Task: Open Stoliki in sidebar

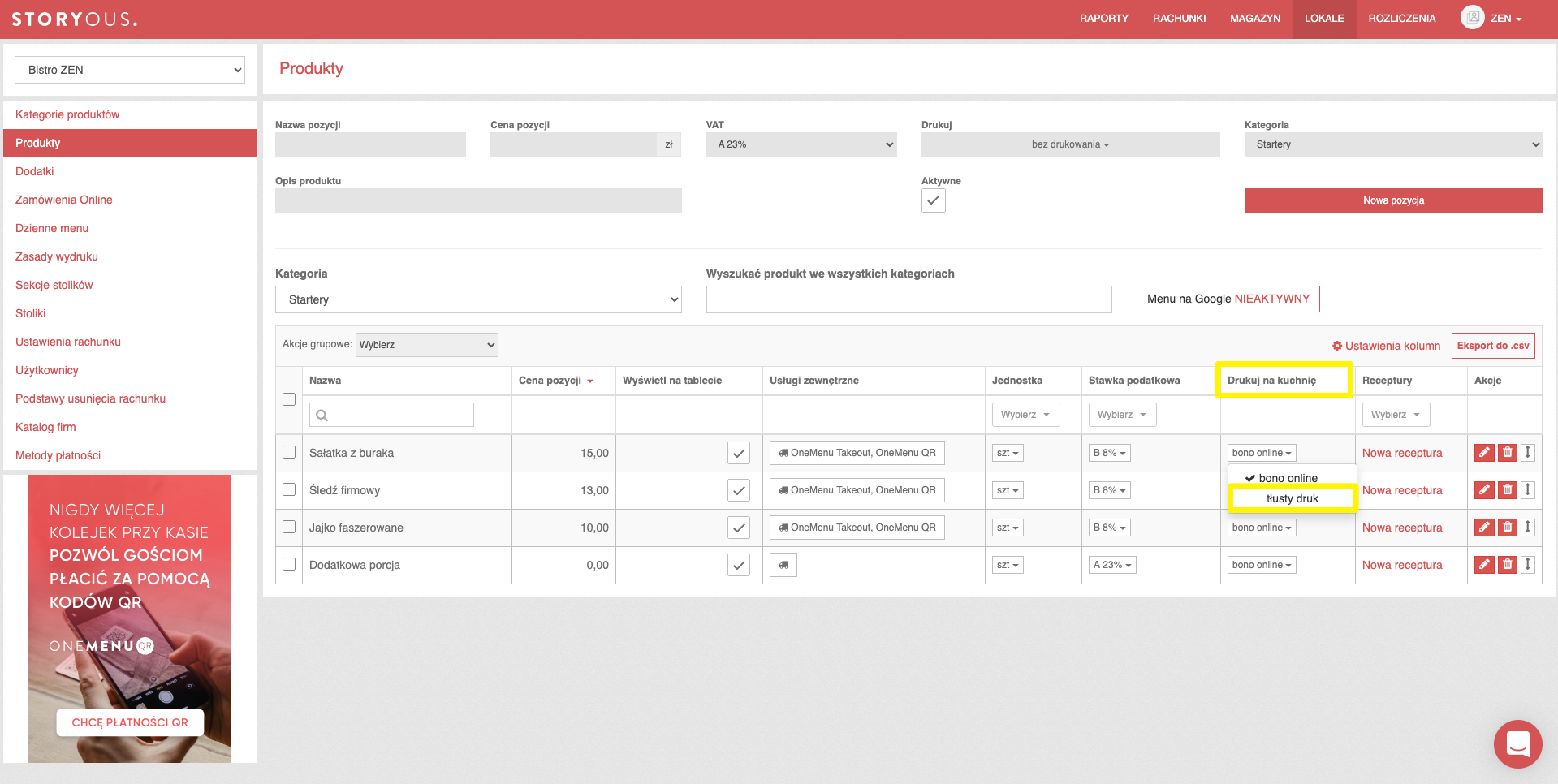Action: click(30, 313)
